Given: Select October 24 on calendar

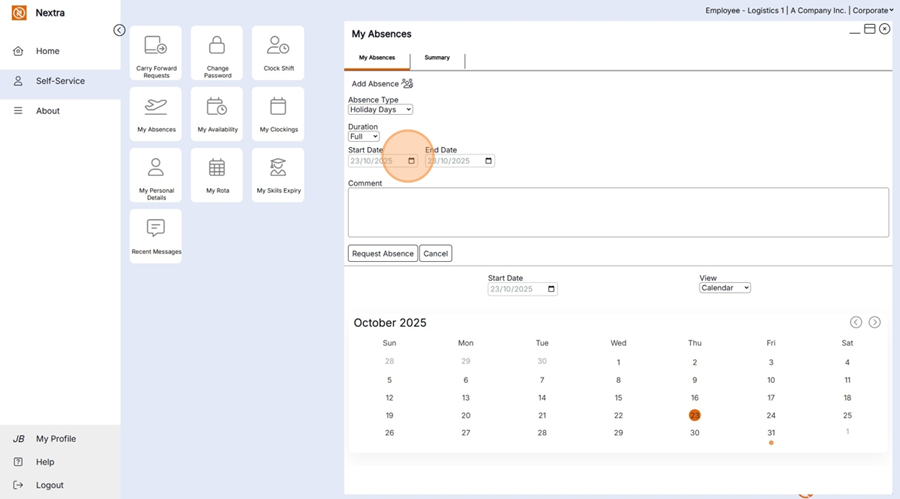Looking at the screenshot, I should (771, 415).
